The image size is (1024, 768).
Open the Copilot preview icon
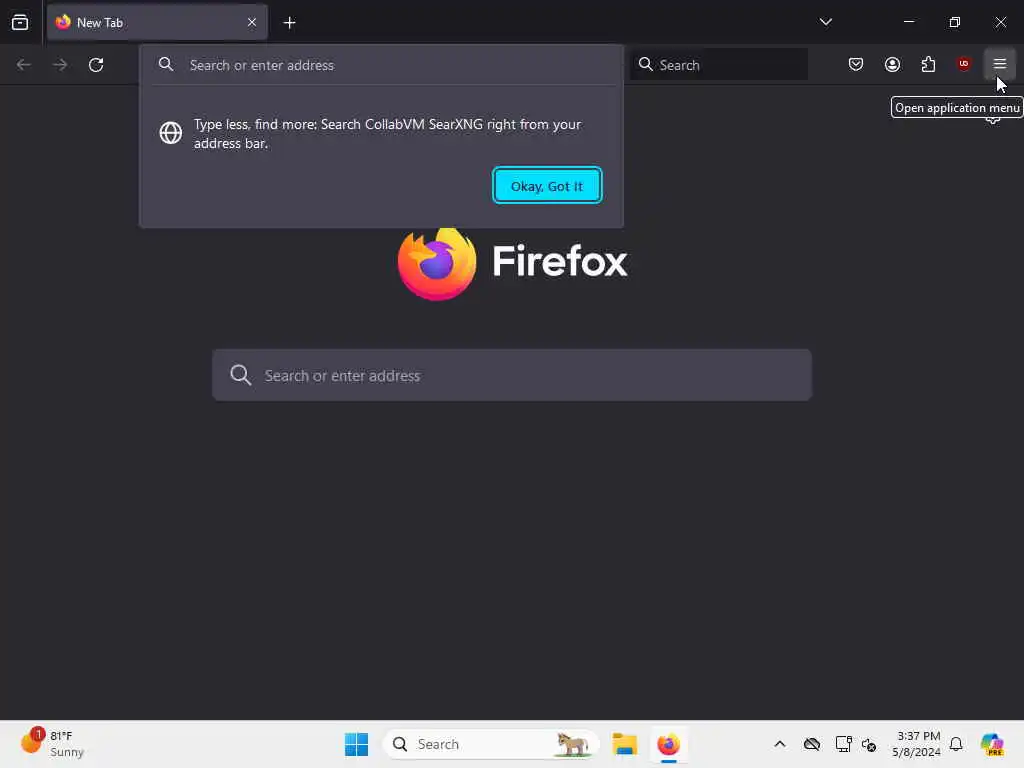pos(991,744)
